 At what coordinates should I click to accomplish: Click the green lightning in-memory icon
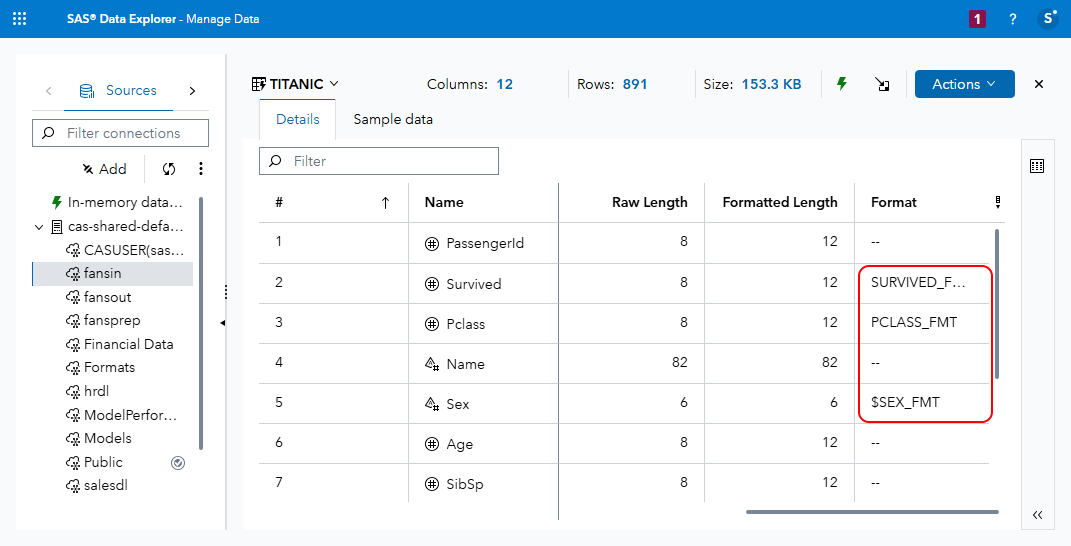pyautogui.click(x=842, y=83)
